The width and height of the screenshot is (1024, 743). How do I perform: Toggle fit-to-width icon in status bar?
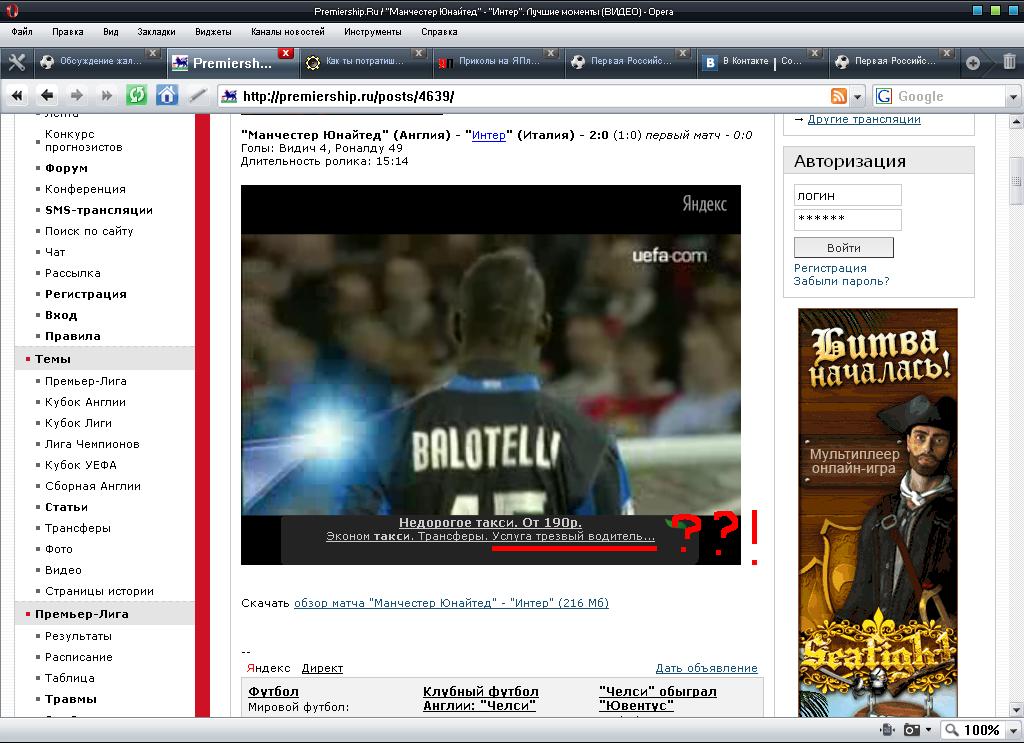click(x=886, y=730)
